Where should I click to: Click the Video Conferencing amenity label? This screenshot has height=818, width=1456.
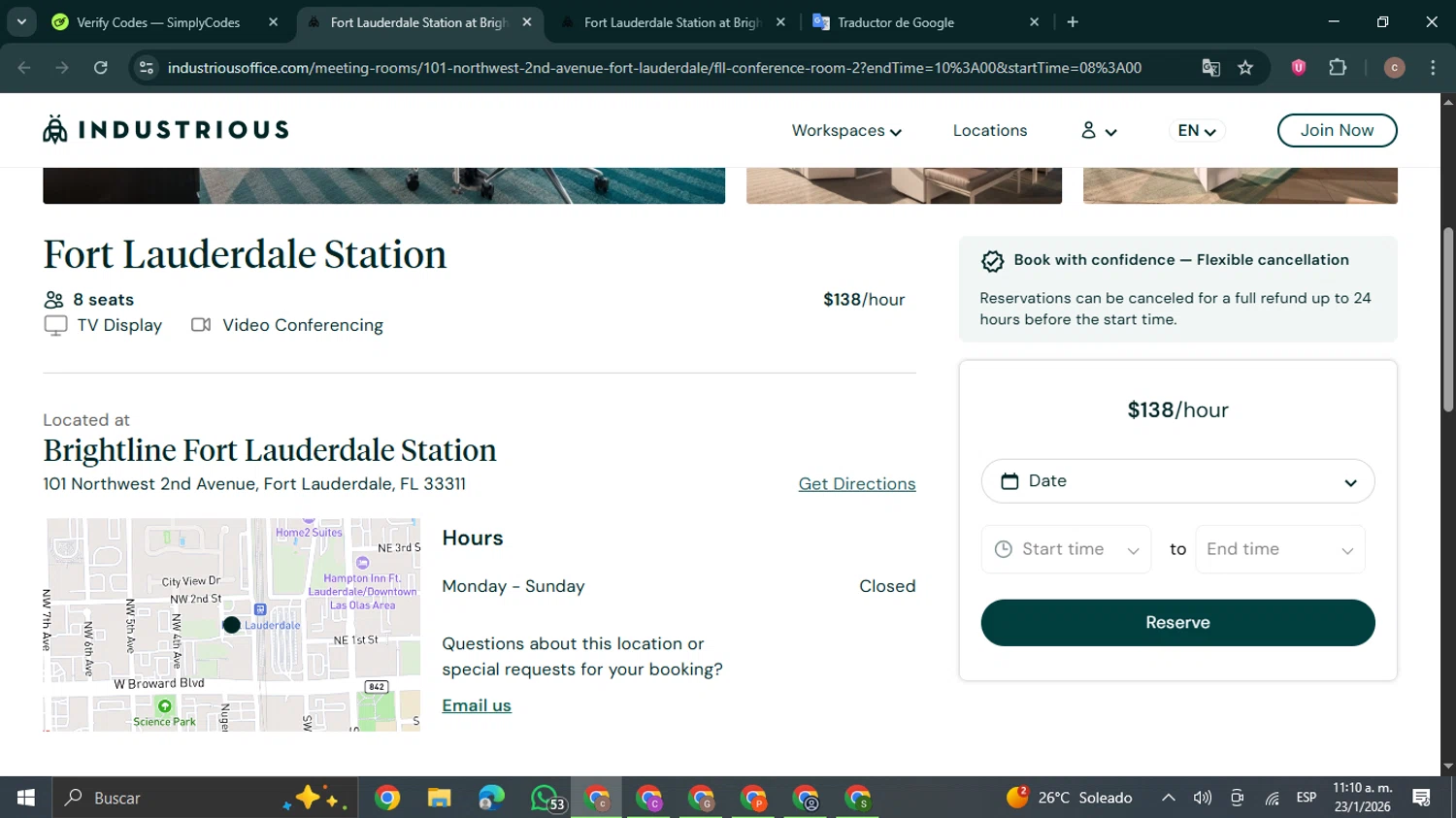(x=303, y=325)
